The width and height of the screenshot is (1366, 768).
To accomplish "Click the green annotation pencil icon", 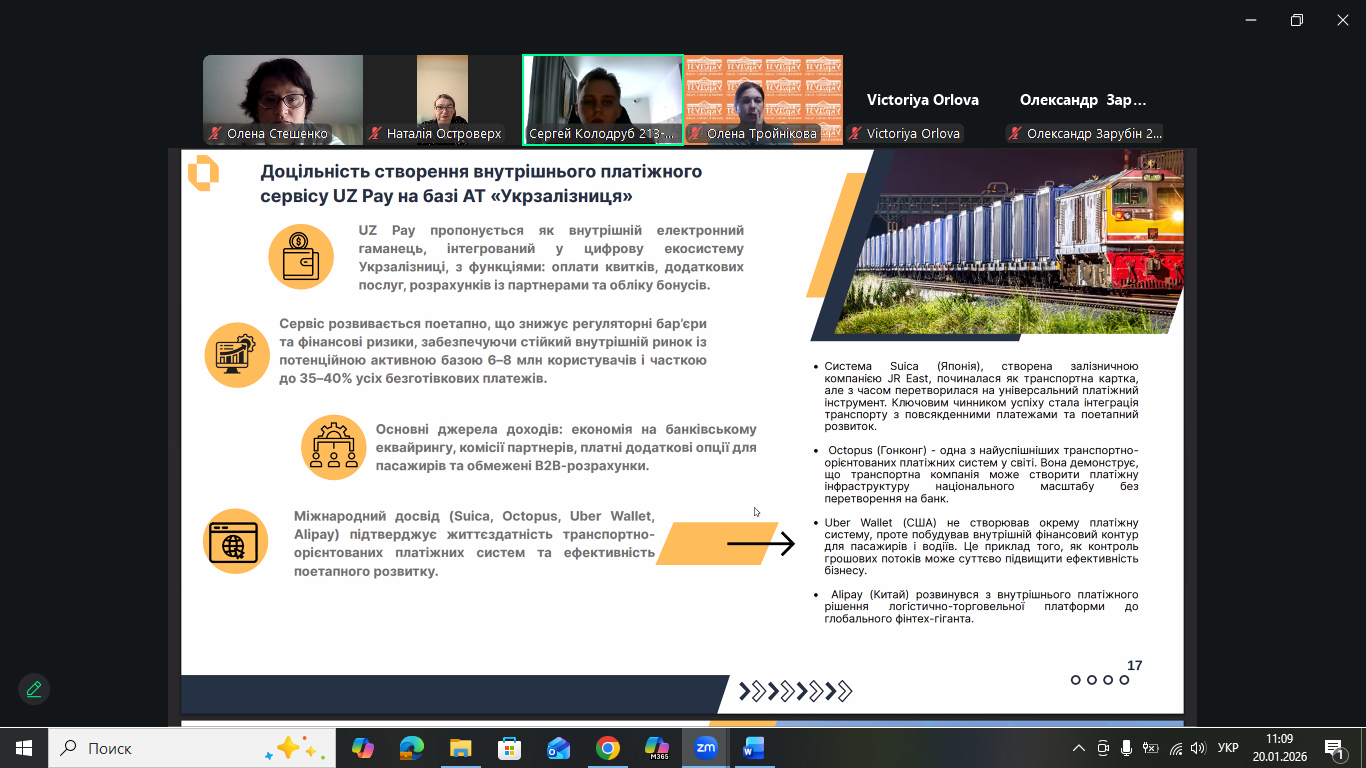I will 34,689.
